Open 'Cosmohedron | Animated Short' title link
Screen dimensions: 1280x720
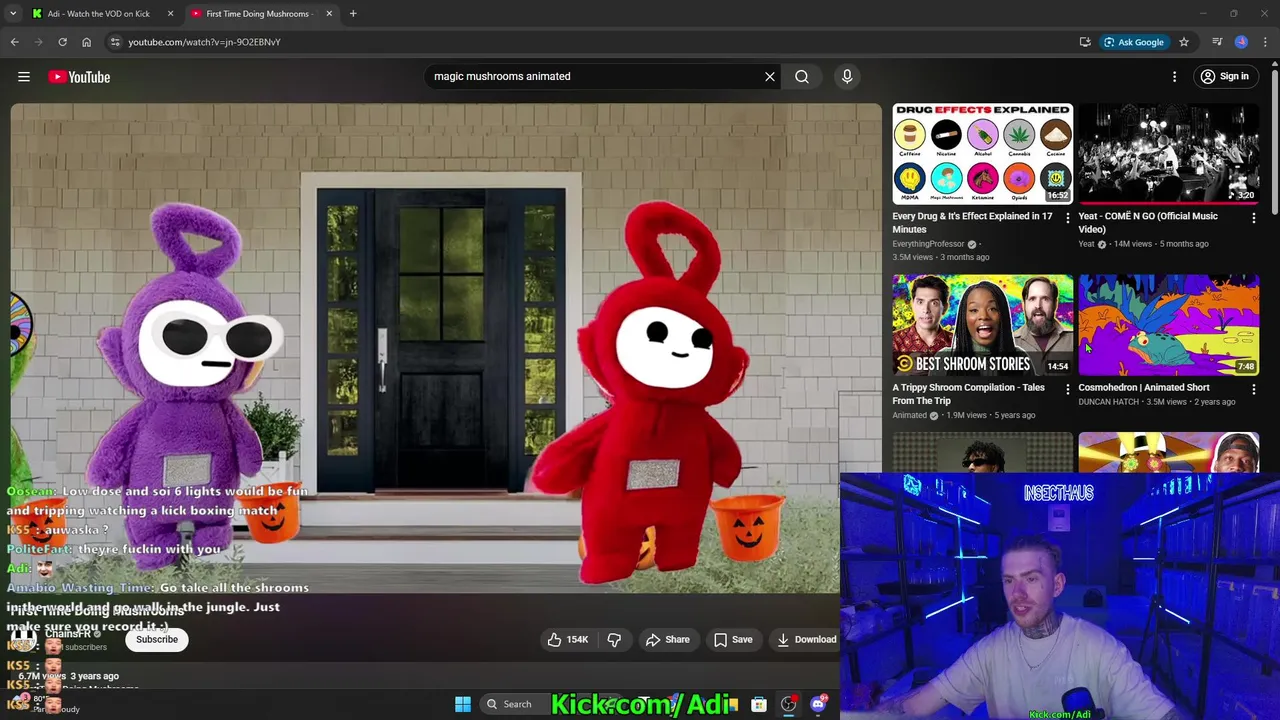[x=1143, y=387]
